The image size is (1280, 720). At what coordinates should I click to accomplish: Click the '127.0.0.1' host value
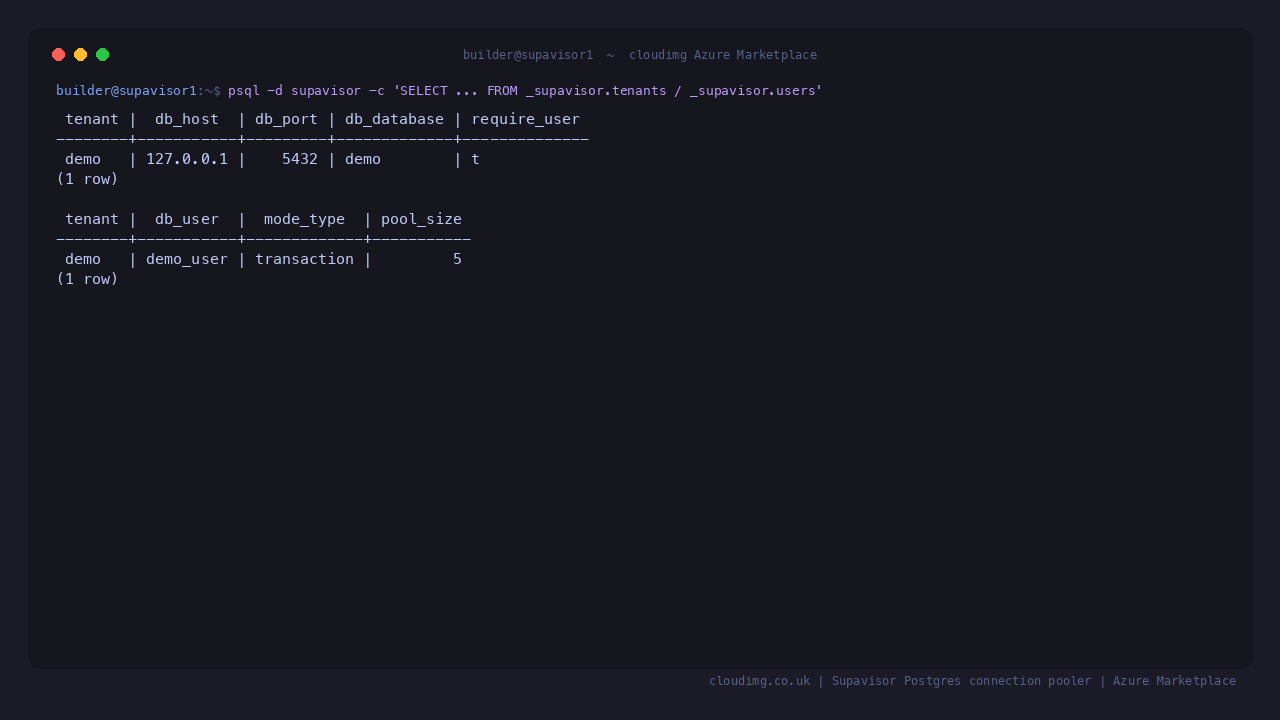tap(187, 159)
